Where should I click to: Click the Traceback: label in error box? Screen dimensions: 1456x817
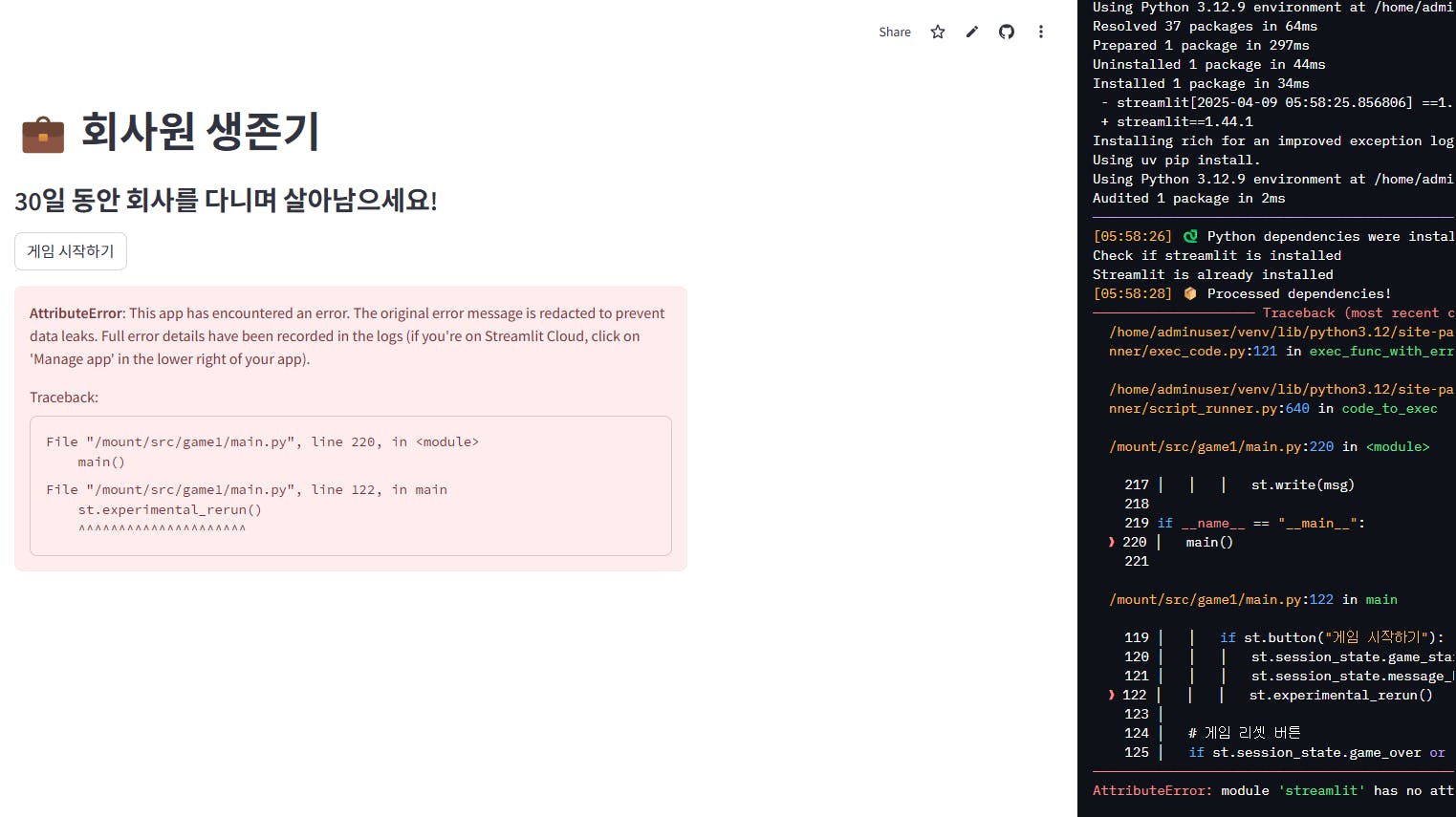[x=64, y=398]
